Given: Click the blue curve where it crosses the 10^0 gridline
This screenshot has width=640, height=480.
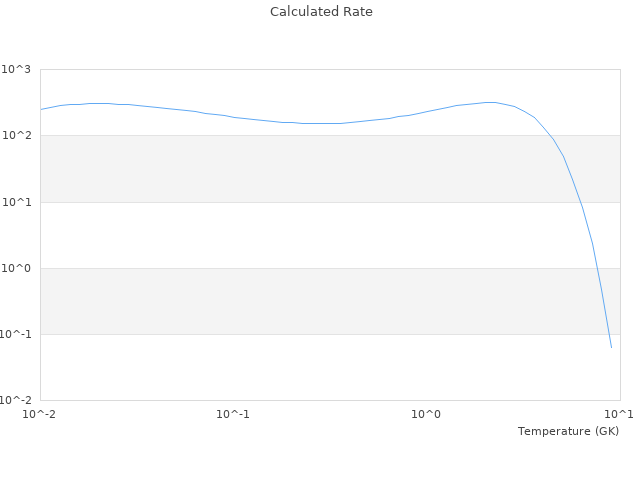Looking at the screenshot, I should point(596,268).
